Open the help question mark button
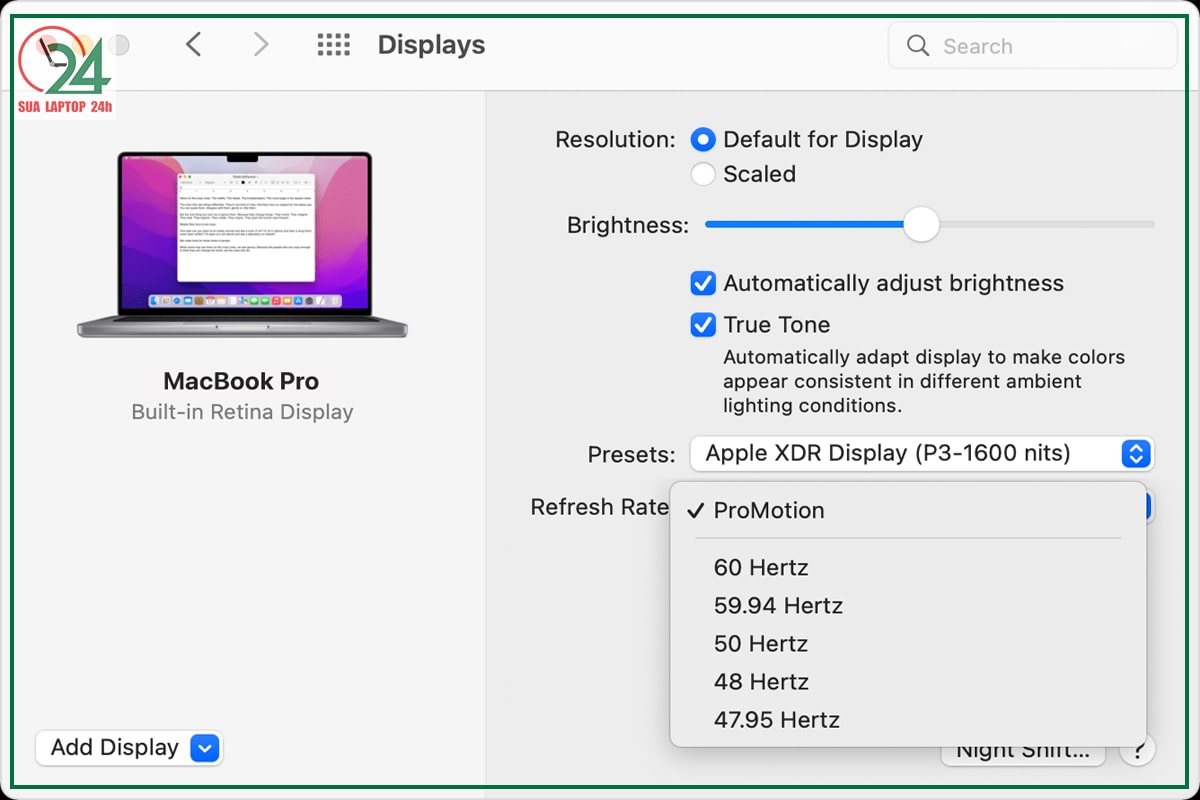 1138,749
